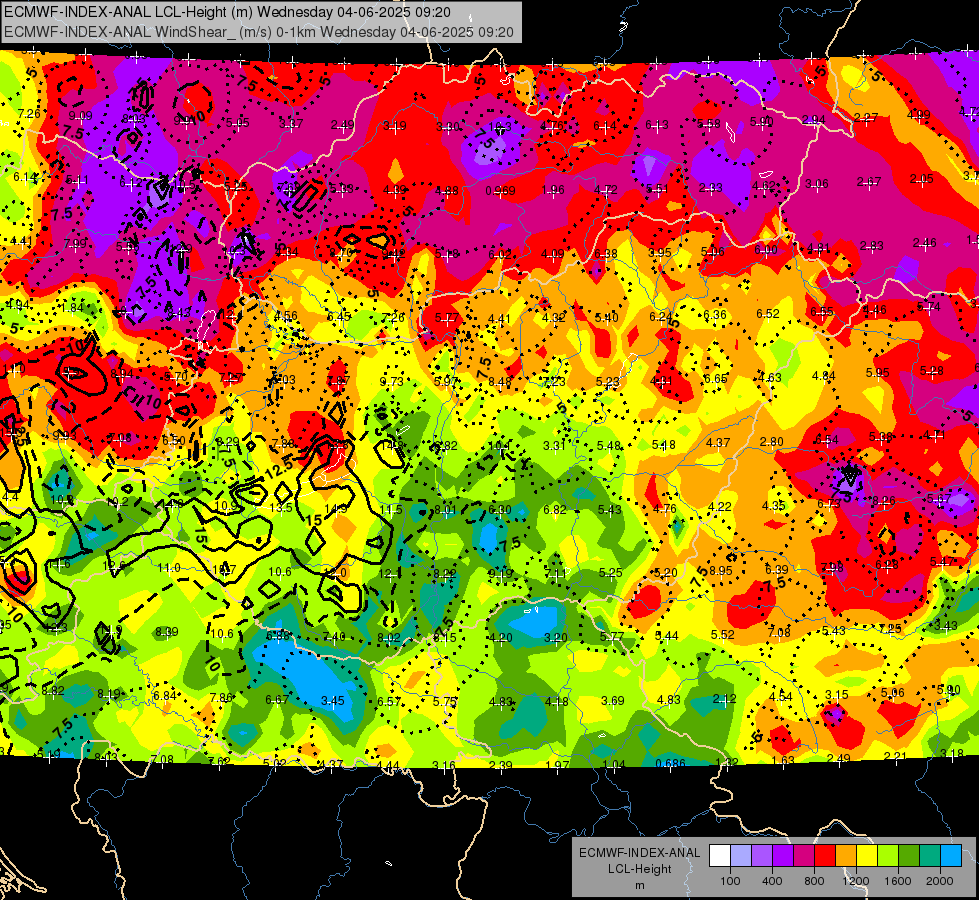The width and height of the screenshot is (979, 900).
Task: Click the legend label 1200
Action: point(855,881)
